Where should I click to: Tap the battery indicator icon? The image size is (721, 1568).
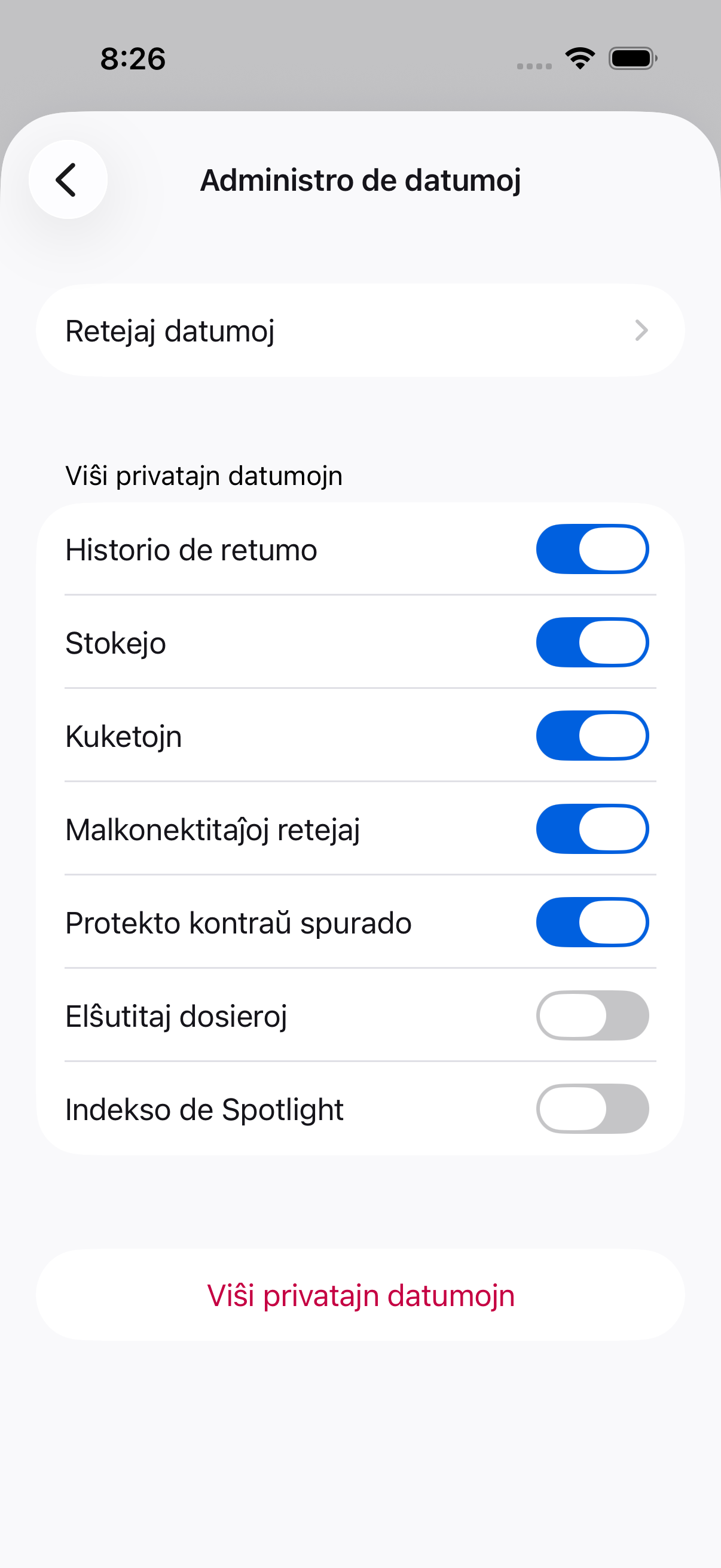[x=633, y=59]
